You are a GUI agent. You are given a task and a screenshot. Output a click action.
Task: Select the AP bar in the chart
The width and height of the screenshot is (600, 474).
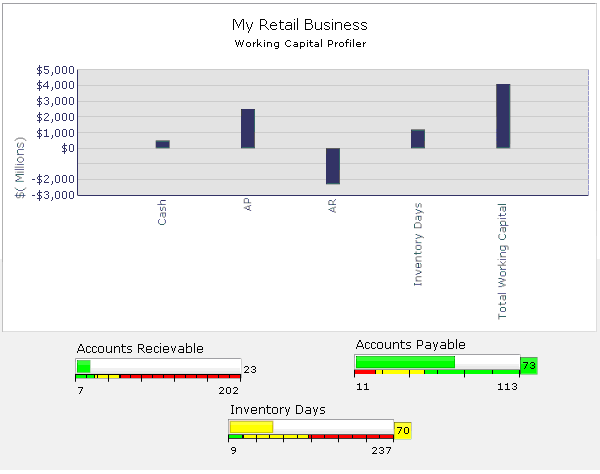pos(247,128)
